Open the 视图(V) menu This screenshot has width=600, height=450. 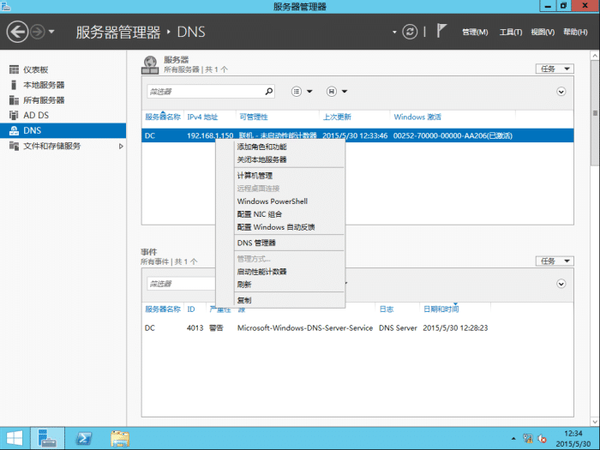pyautogui.click(x=543, y=32)
